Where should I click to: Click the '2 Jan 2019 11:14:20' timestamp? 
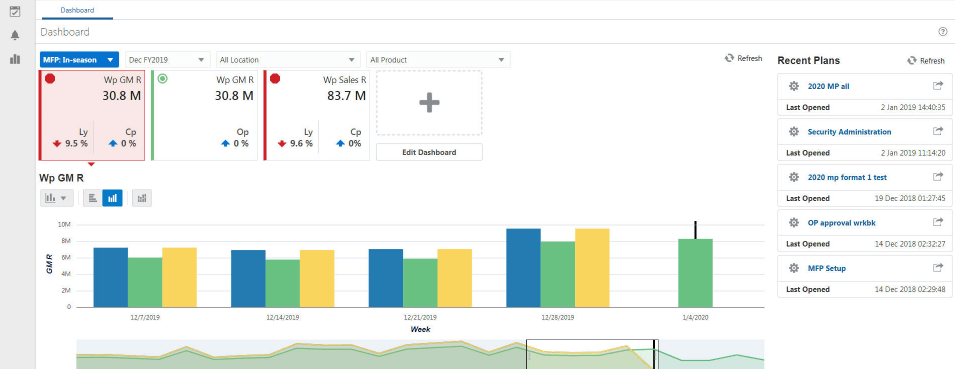pos(913,153)
